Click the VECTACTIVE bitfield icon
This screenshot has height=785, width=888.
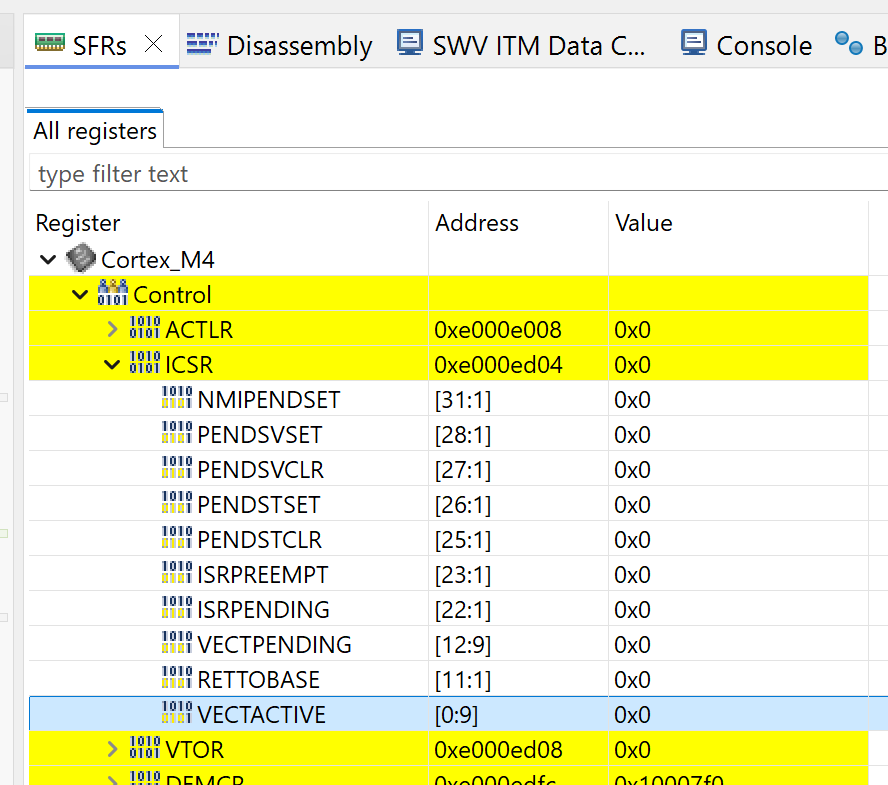(177, 713)
